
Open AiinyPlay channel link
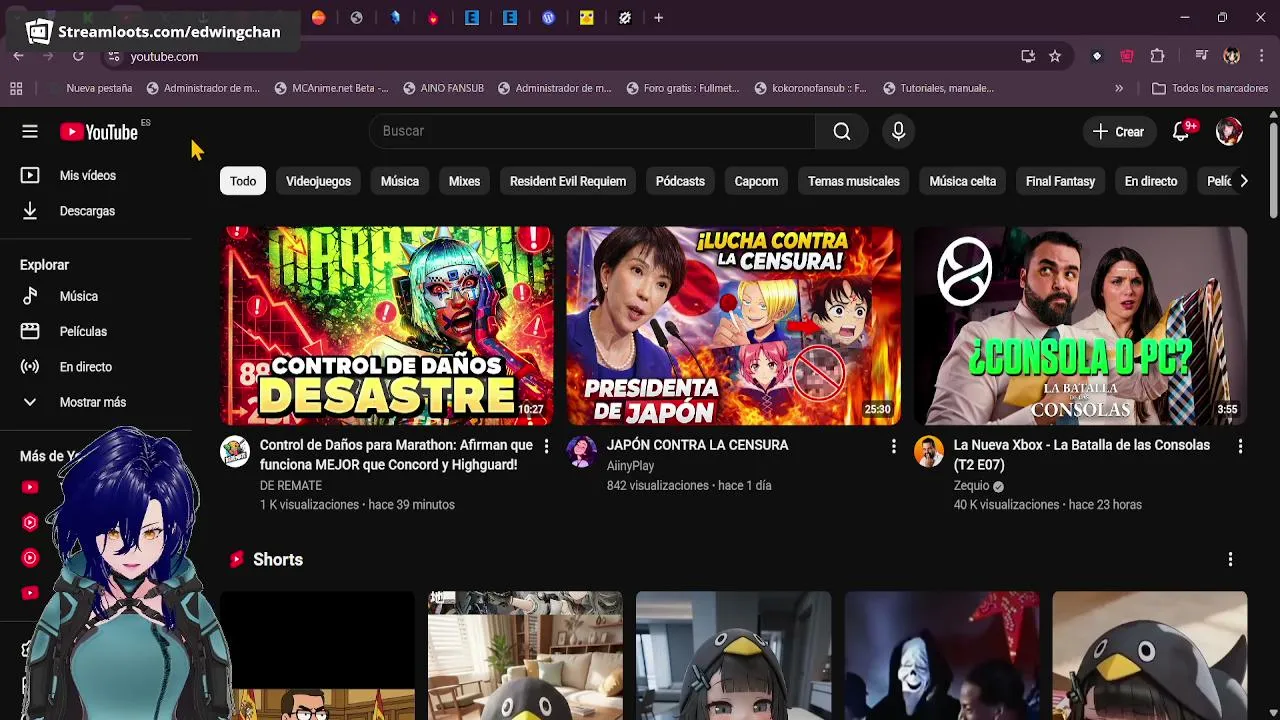coord(630,465)
